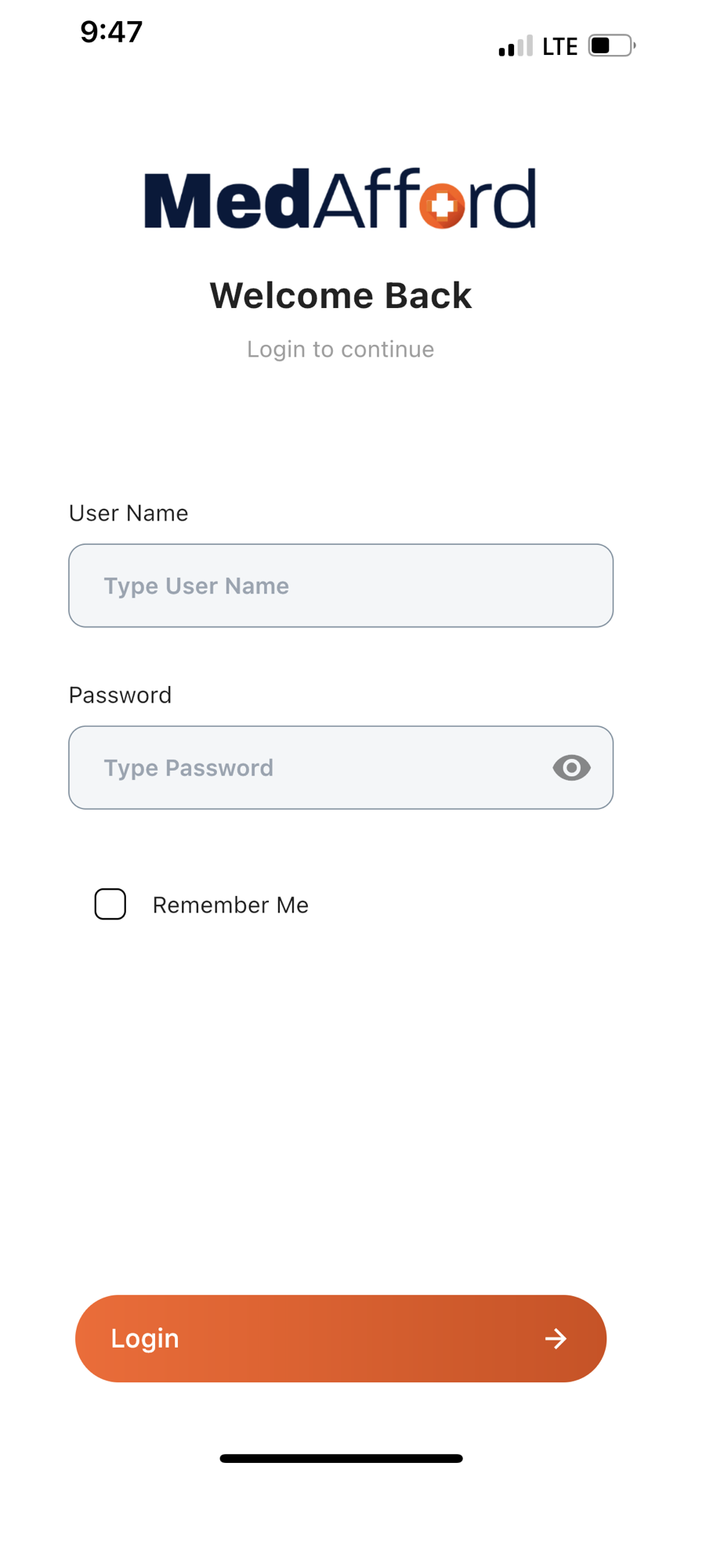Show password using the eye icon
724x1568 pixels.
pyautogui.click(x=571, y=768)
